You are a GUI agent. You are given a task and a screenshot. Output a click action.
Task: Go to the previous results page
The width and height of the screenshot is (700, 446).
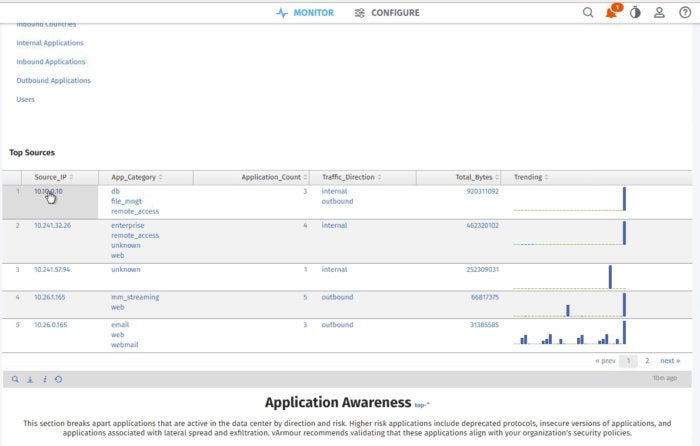click(x=605, y=361)
